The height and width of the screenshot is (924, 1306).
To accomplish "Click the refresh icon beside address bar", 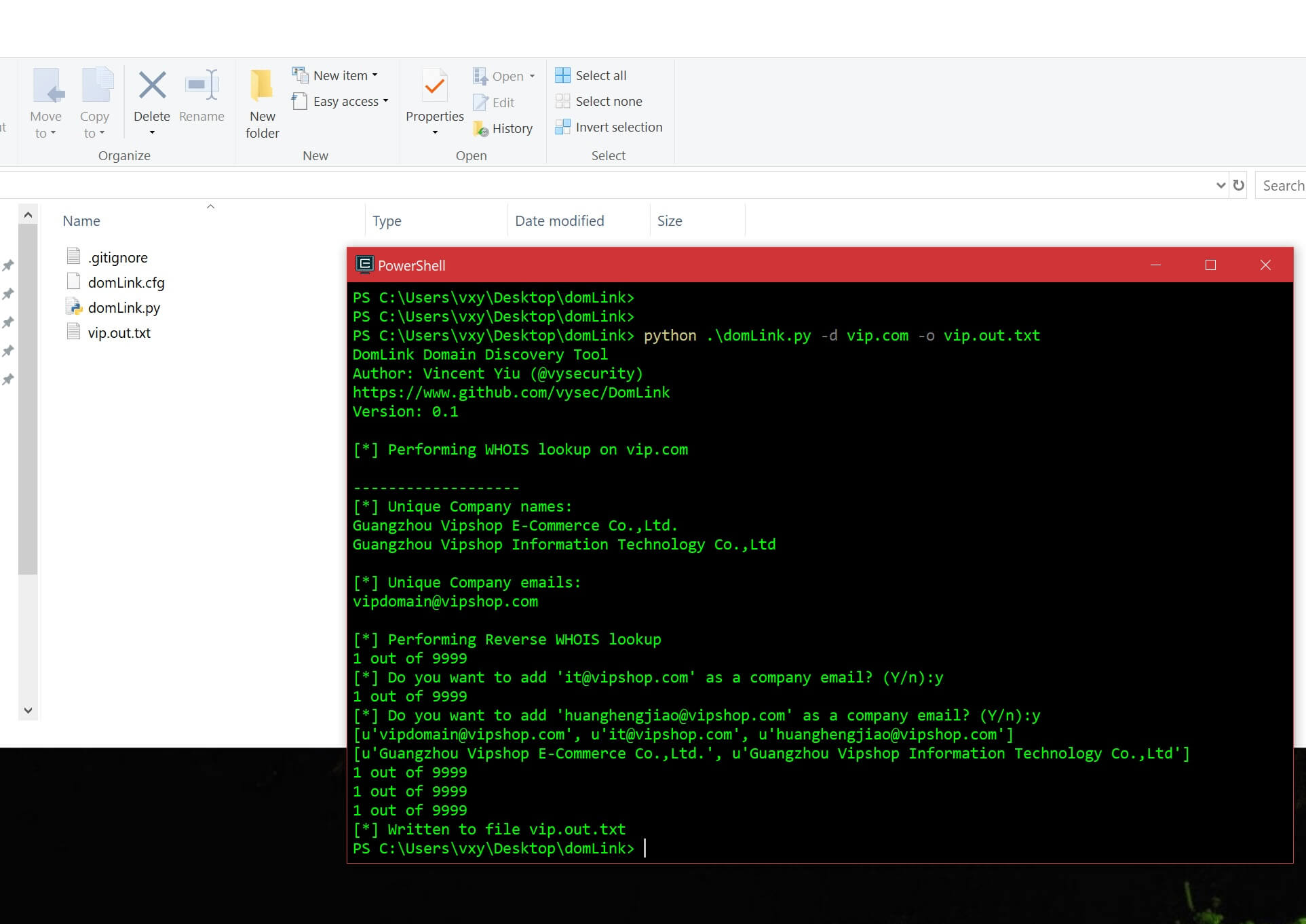I will point(1239,185).
